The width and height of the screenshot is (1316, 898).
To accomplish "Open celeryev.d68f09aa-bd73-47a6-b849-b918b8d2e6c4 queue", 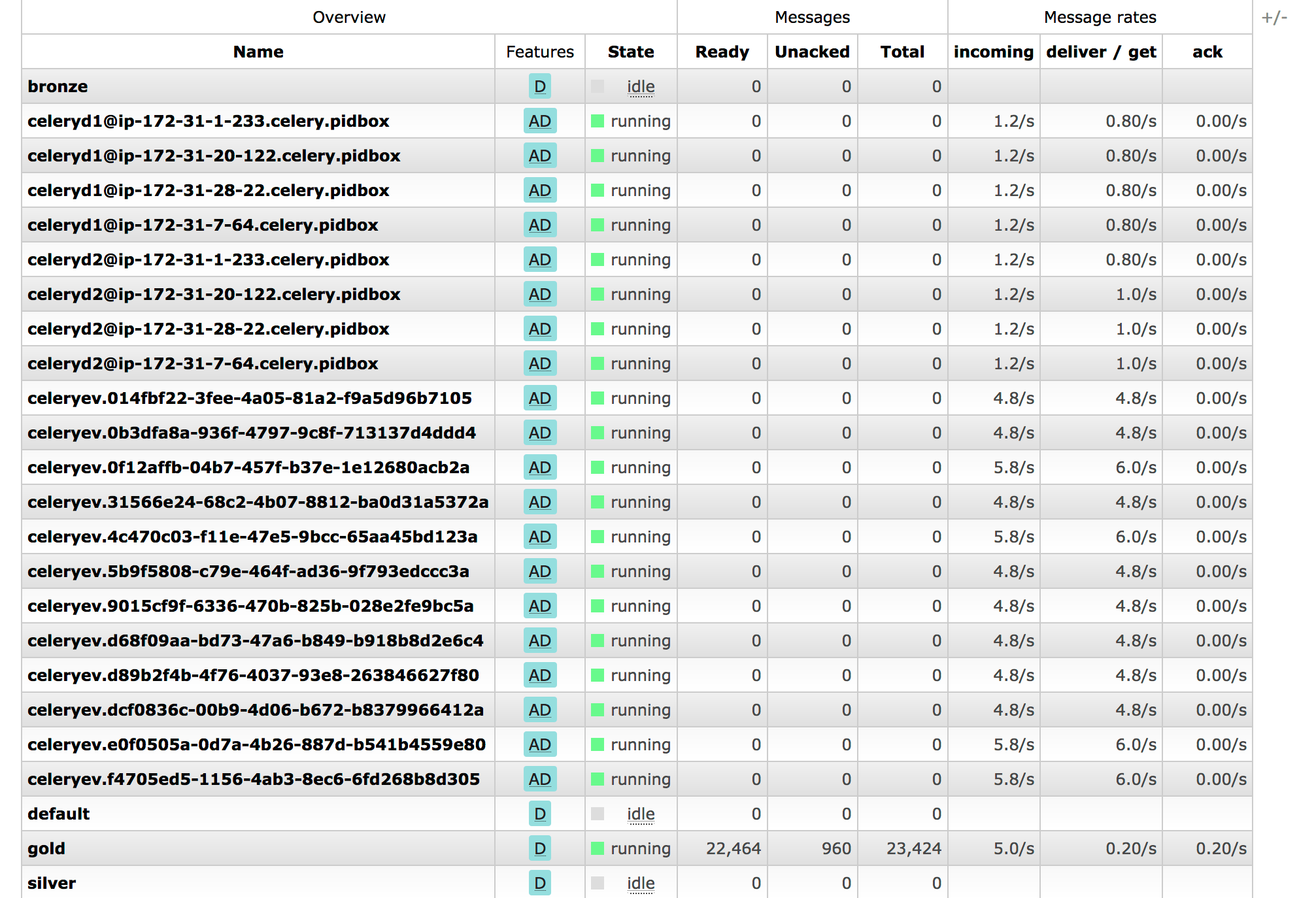I will click(256, 640).
